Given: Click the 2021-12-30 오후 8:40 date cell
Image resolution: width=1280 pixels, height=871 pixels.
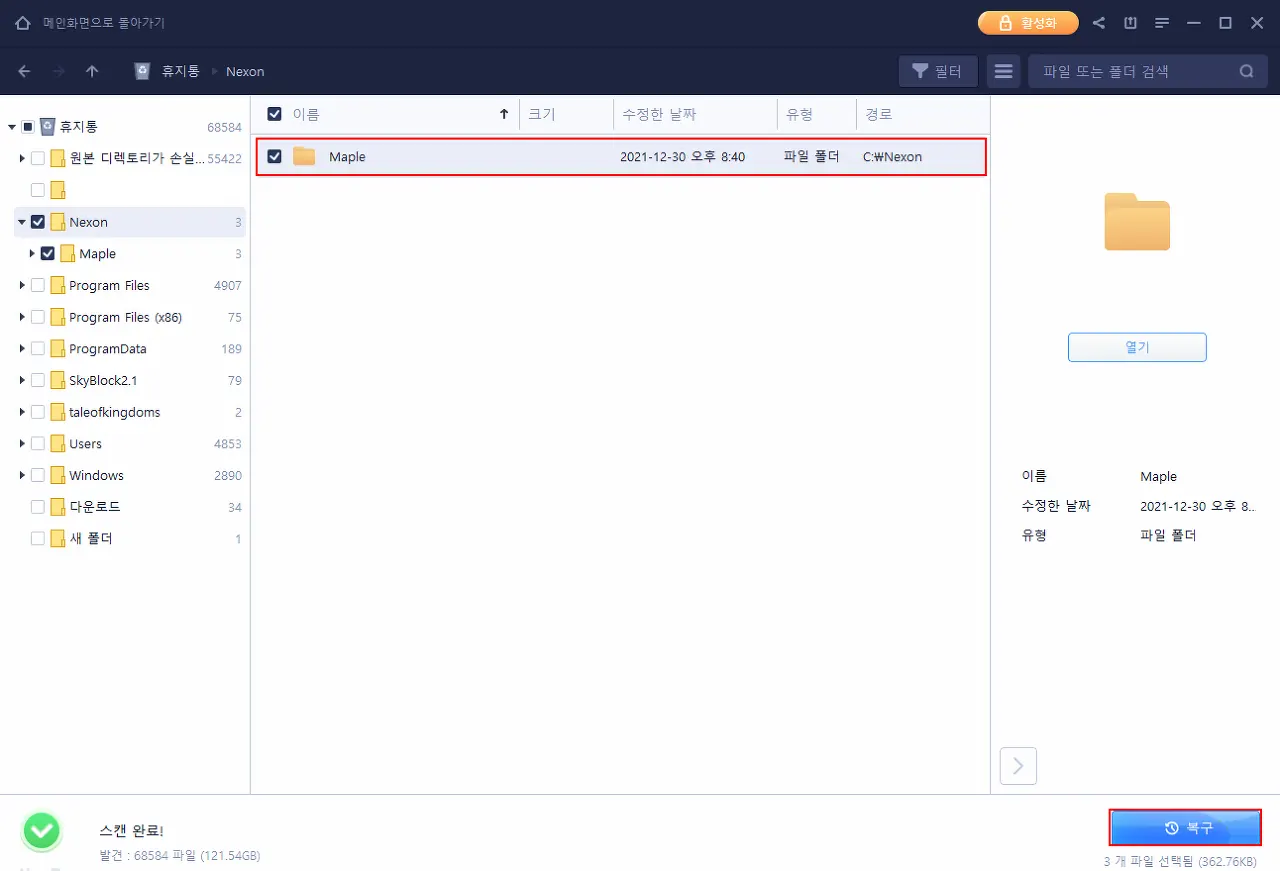Looking at the screenshot, I should click(x=682, y=157).
